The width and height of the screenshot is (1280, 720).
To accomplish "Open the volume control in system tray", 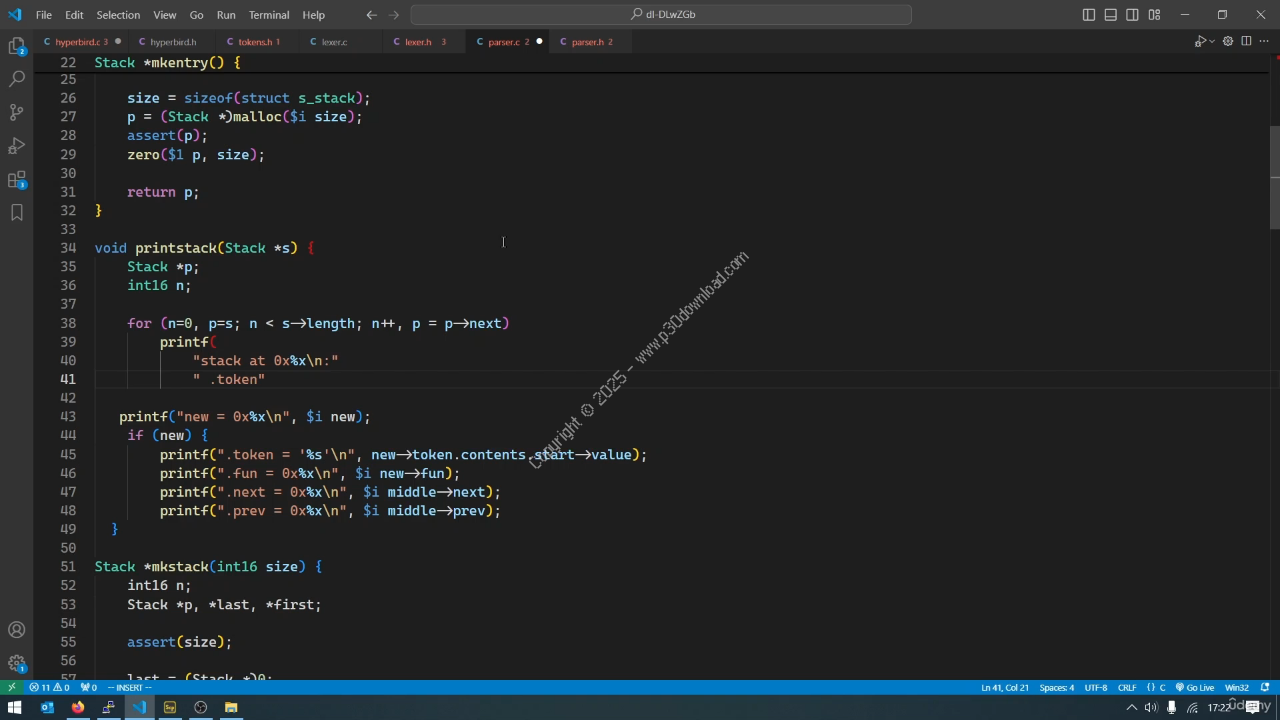I will pos(1151,708).
